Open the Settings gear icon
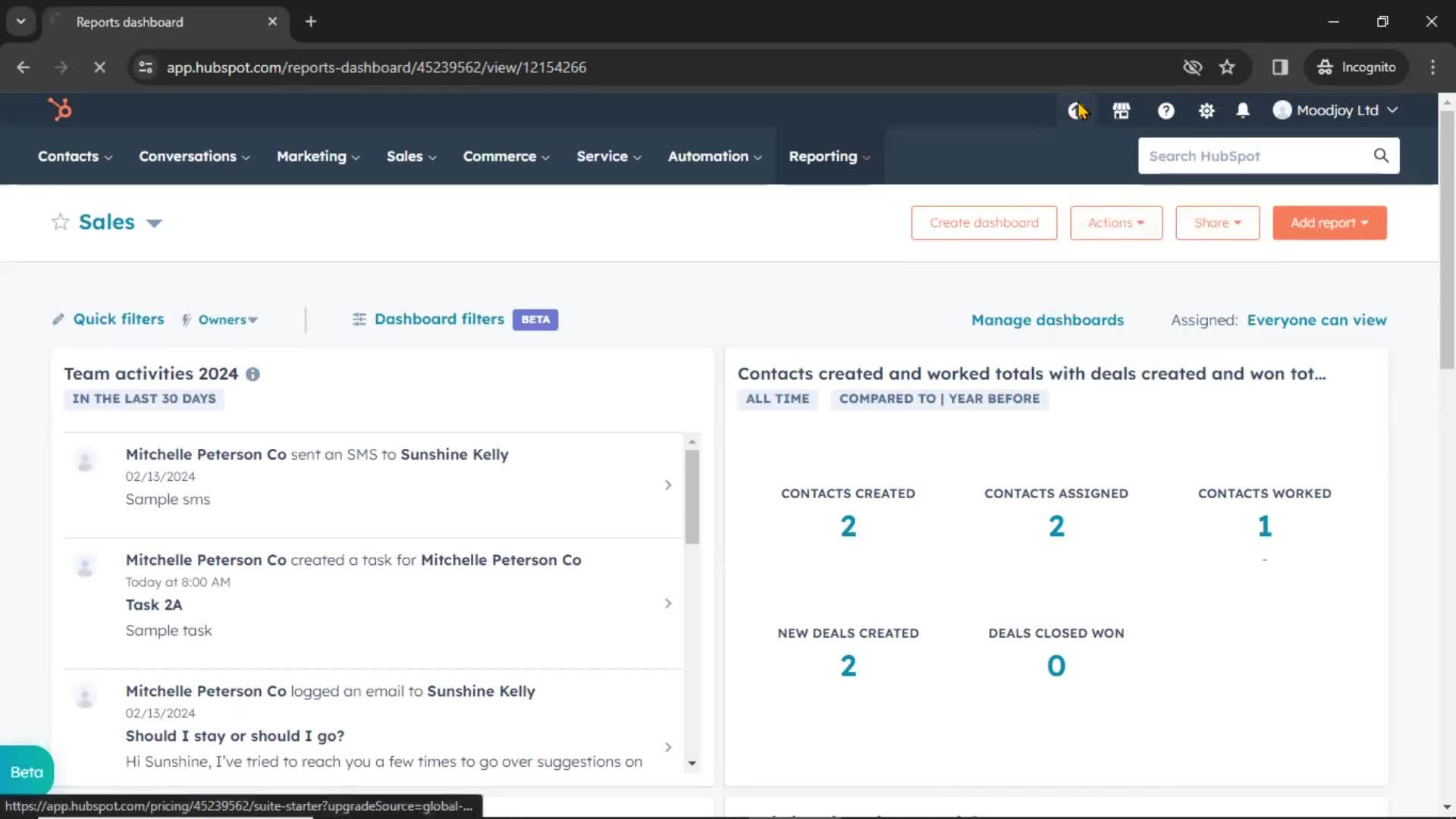This screenshot has height=819, width=1456. 1206,111
